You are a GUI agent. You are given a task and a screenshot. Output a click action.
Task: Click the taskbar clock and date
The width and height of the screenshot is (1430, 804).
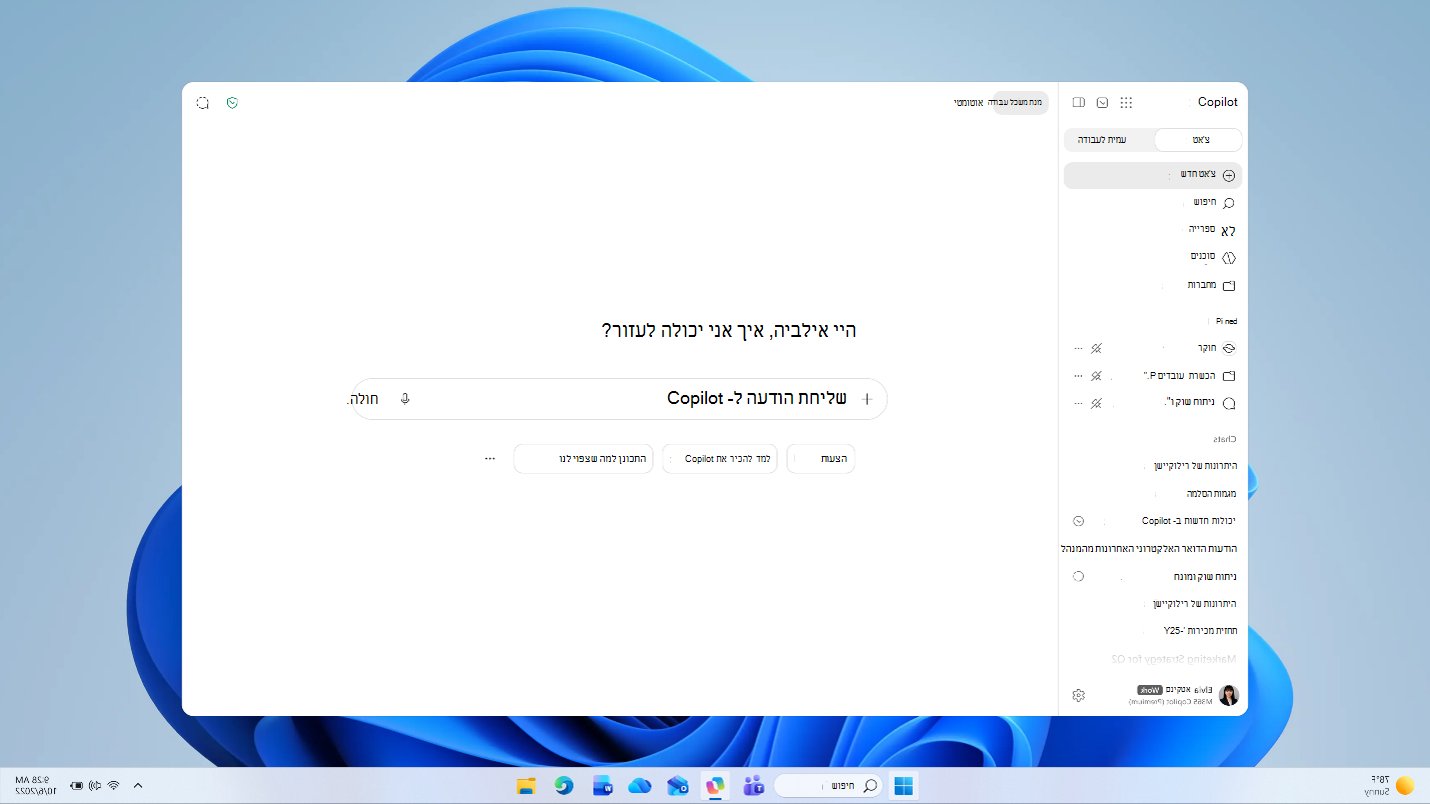pos(37,785)
